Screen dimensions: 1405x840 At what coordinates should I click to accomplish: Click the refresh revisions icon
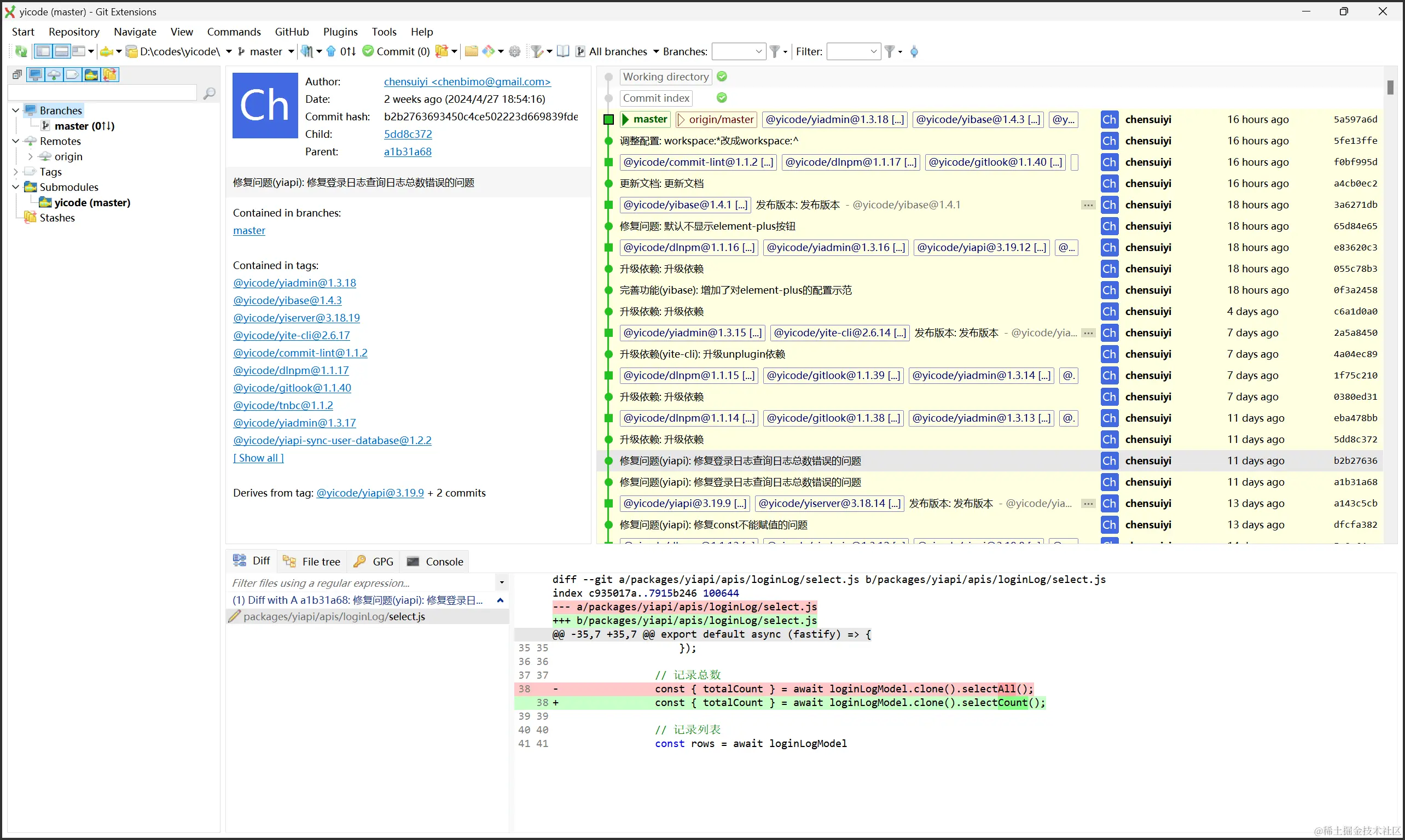(21, 51)
